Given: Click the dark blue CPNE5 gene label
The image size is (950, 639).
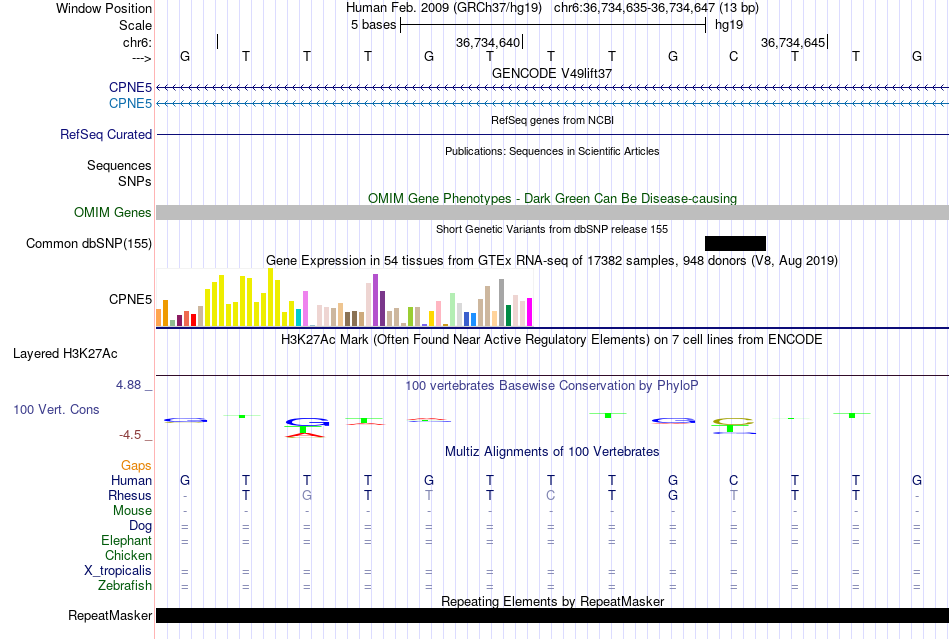Looking at the screenshot, I should [130, 87].
